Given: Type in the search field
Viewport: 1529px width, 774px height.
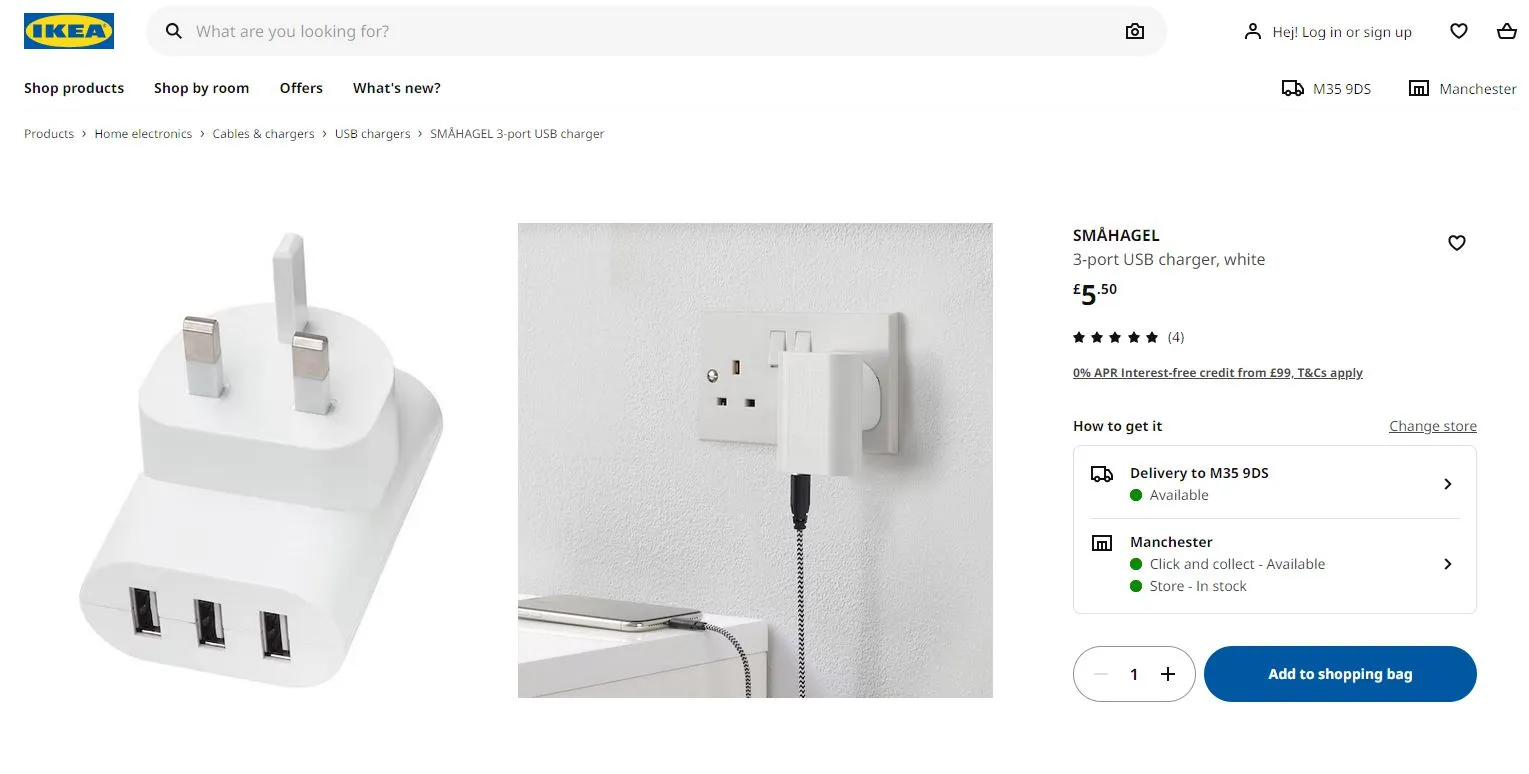Looking at the screenshot, I should (x=650, y=32).
